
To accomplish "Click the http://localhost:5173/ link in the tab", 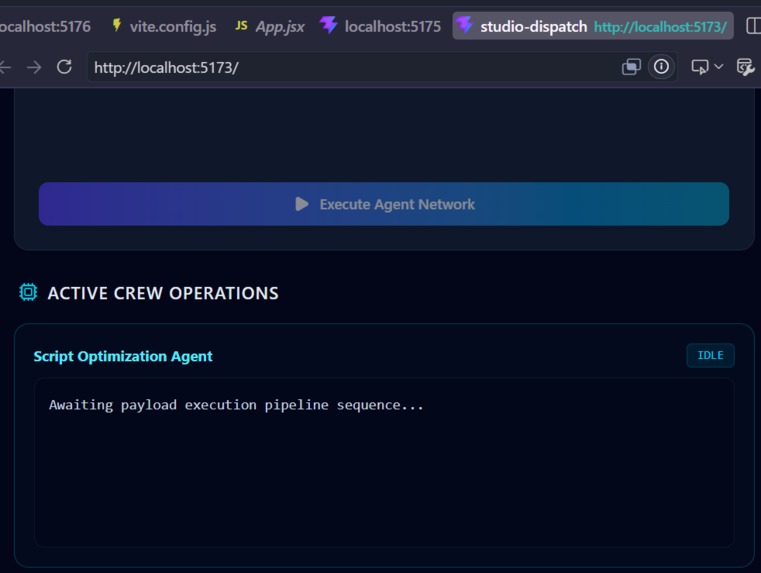I will tap(660, 27).
